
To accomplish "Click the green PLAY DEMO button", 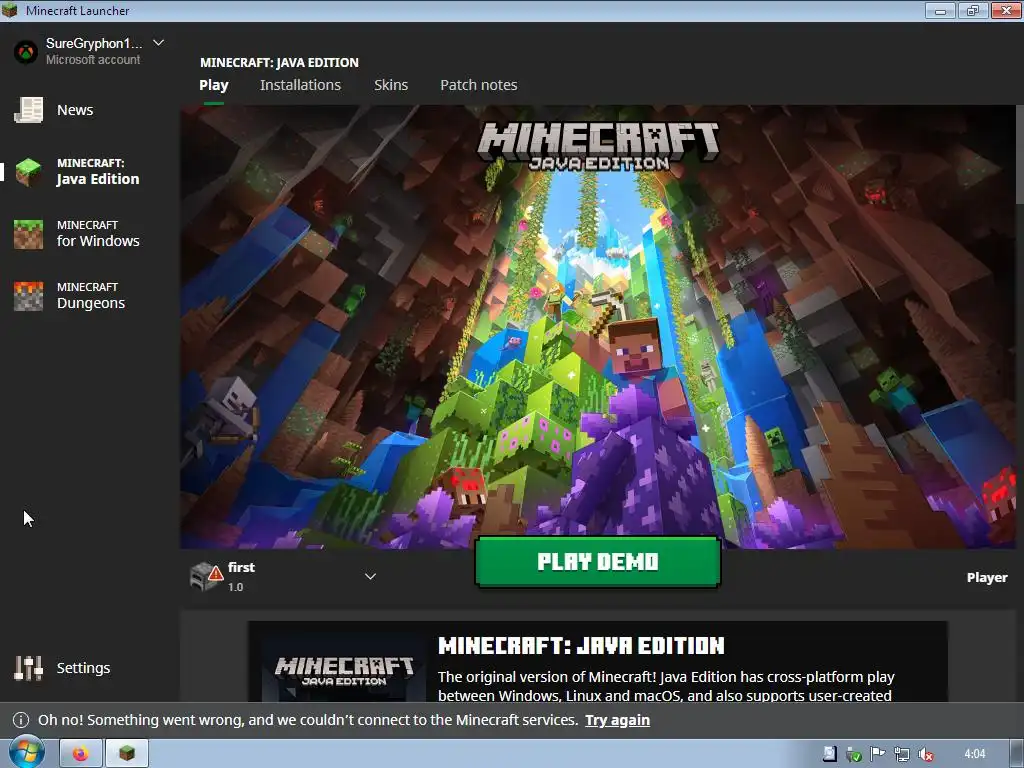I will coord(598,562).
